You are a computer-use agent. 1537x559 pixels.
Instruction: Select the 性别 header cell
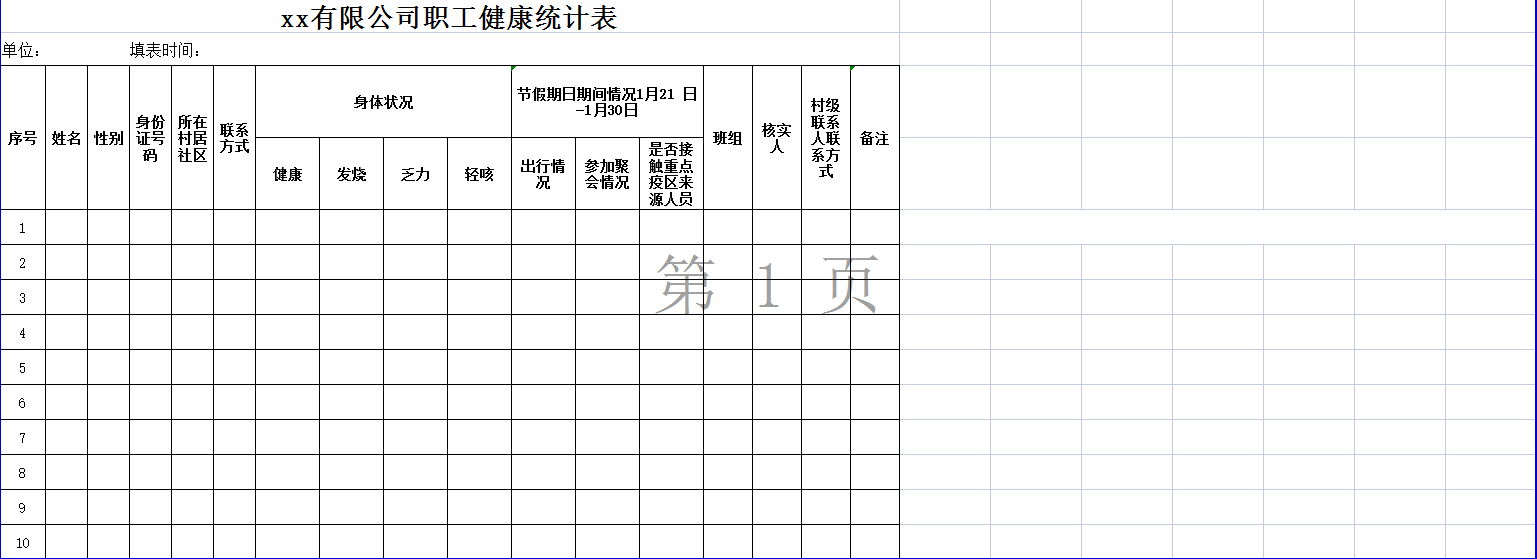click(x=109, y=138)
